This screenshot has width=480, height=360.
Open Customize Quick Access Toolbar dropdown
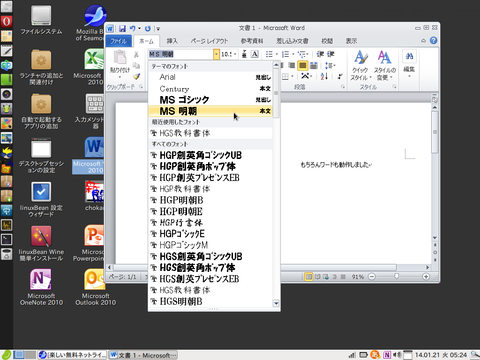[158, 29]
